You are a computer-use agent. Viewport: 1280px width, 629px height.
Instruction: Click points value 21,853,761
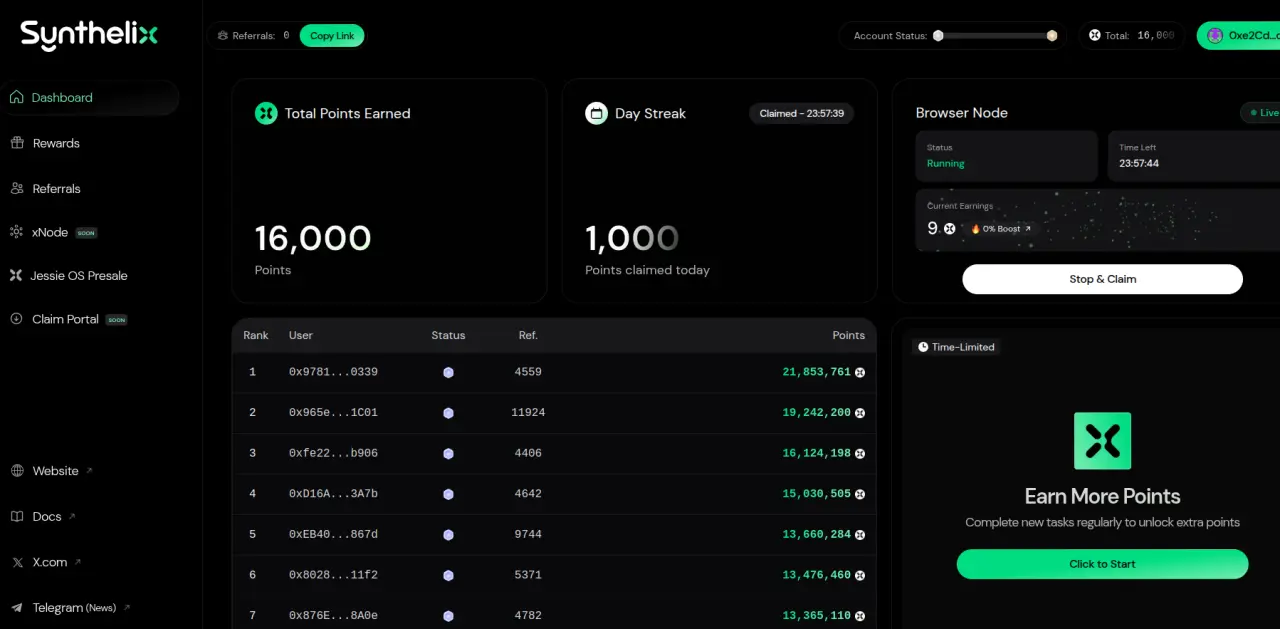(x=816, y=372)
